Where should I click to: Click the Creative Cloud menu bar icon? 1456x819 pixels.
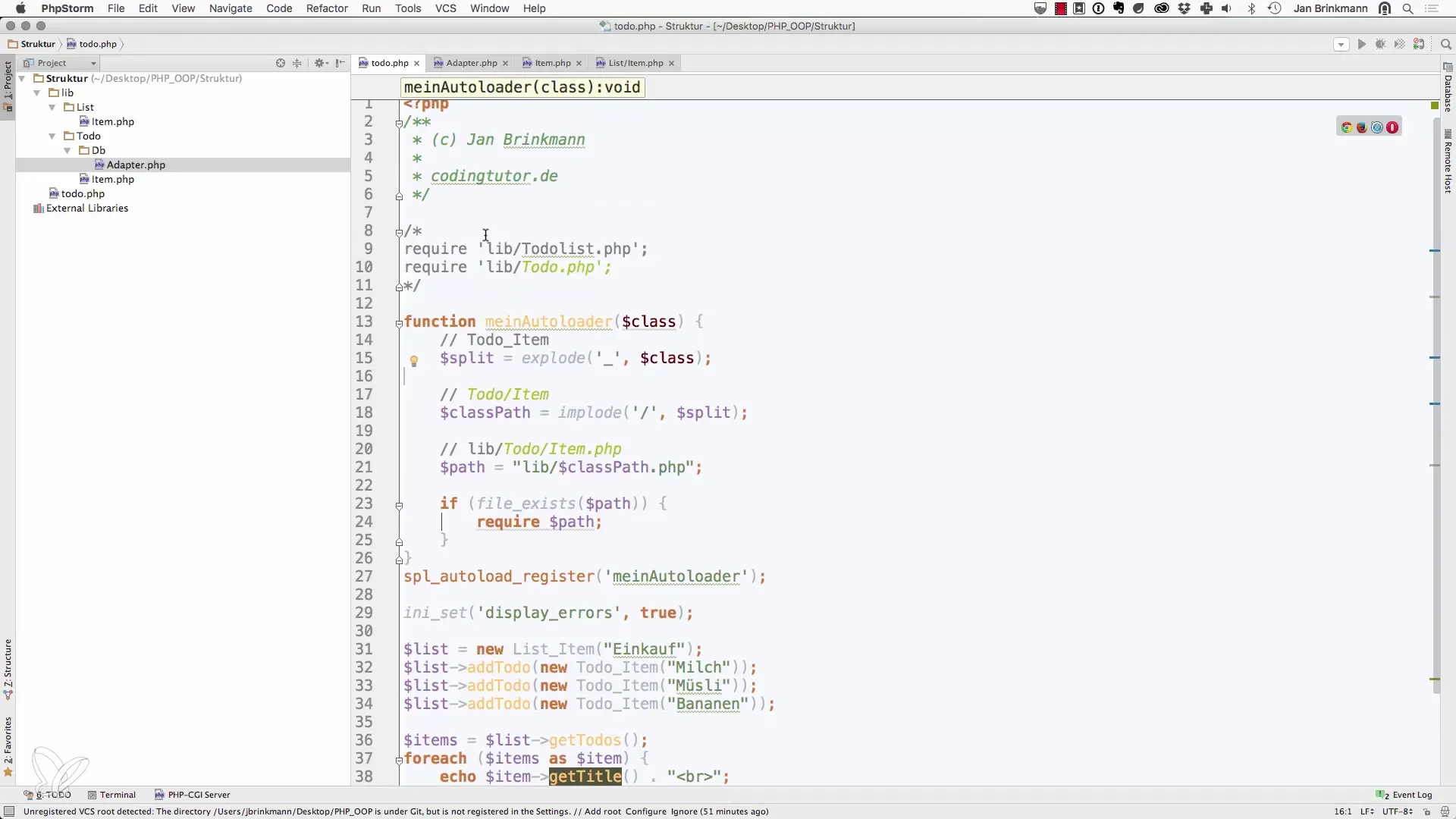[x=1162, y=8]
